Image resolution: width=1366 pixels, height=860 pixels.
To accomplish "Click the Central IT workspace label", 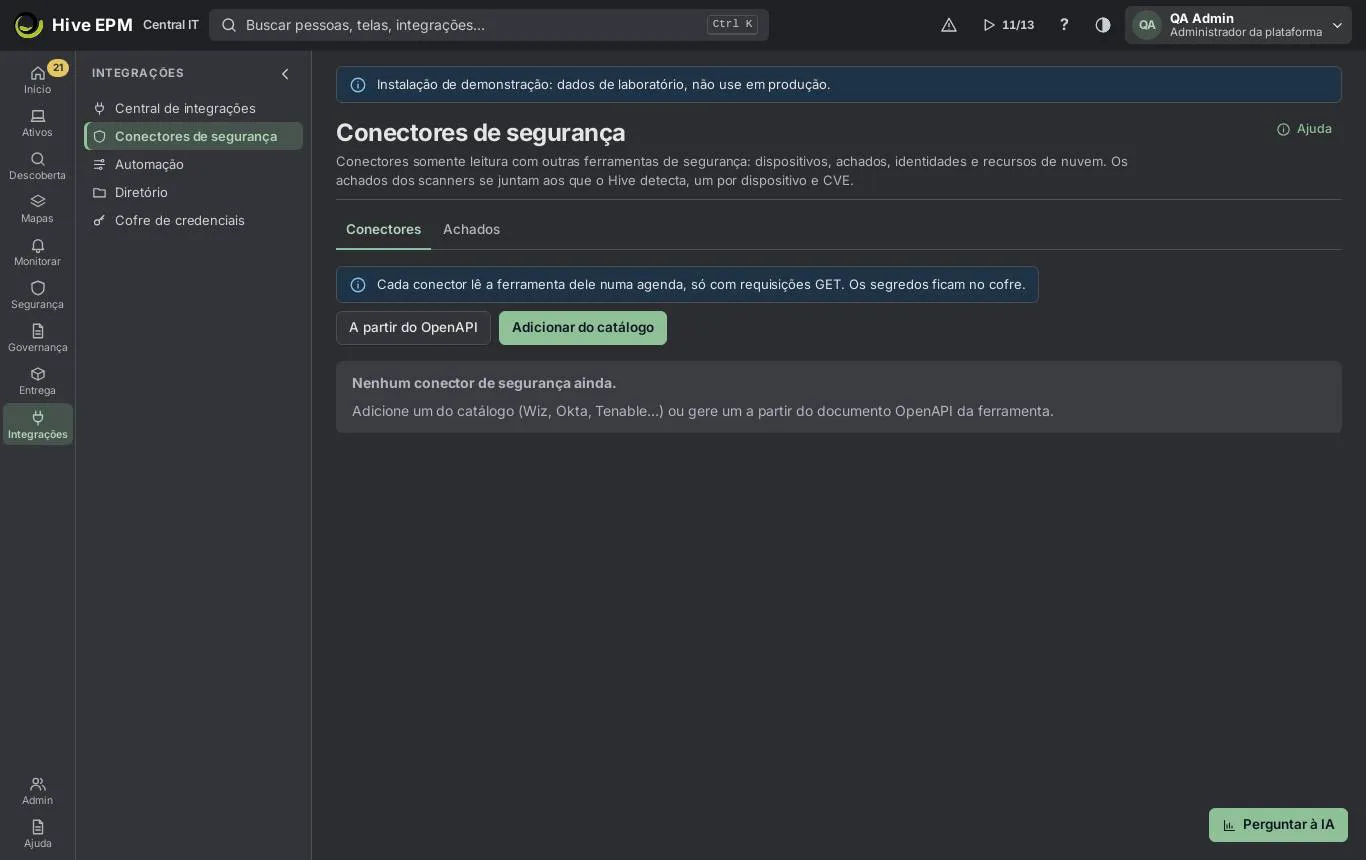I will 171,25.
